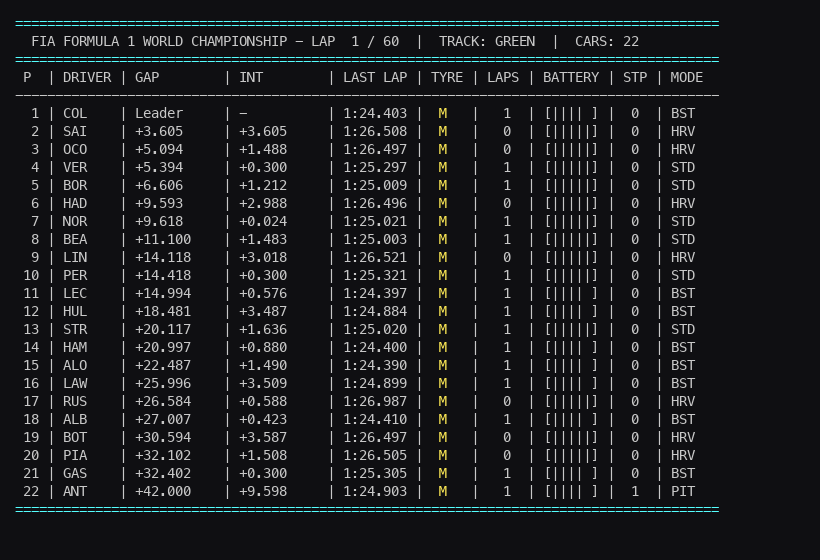Select the BATTERY column header

571,77
